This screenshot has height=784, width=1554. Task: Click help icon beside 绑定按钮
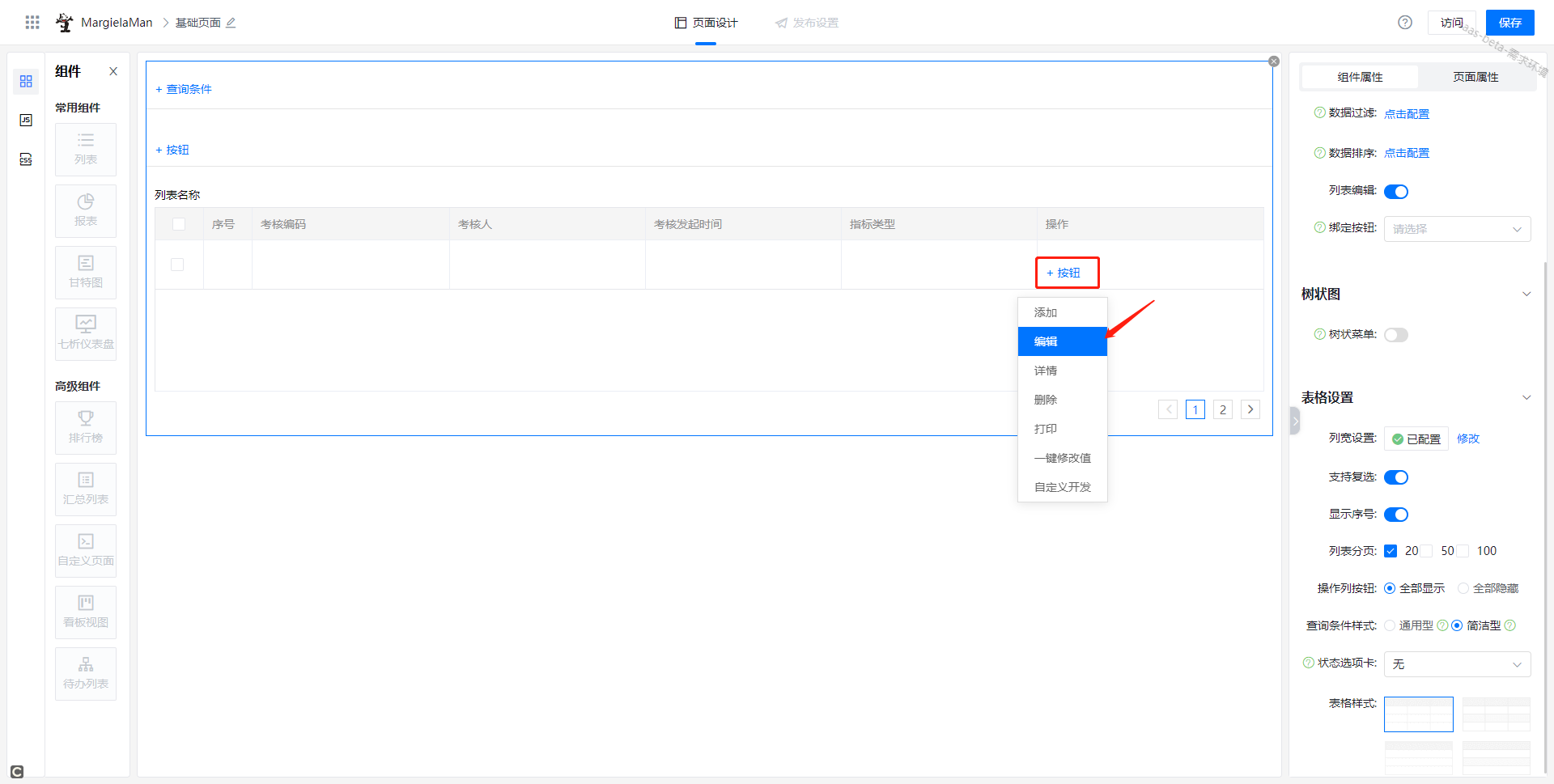coord(1320,227)
